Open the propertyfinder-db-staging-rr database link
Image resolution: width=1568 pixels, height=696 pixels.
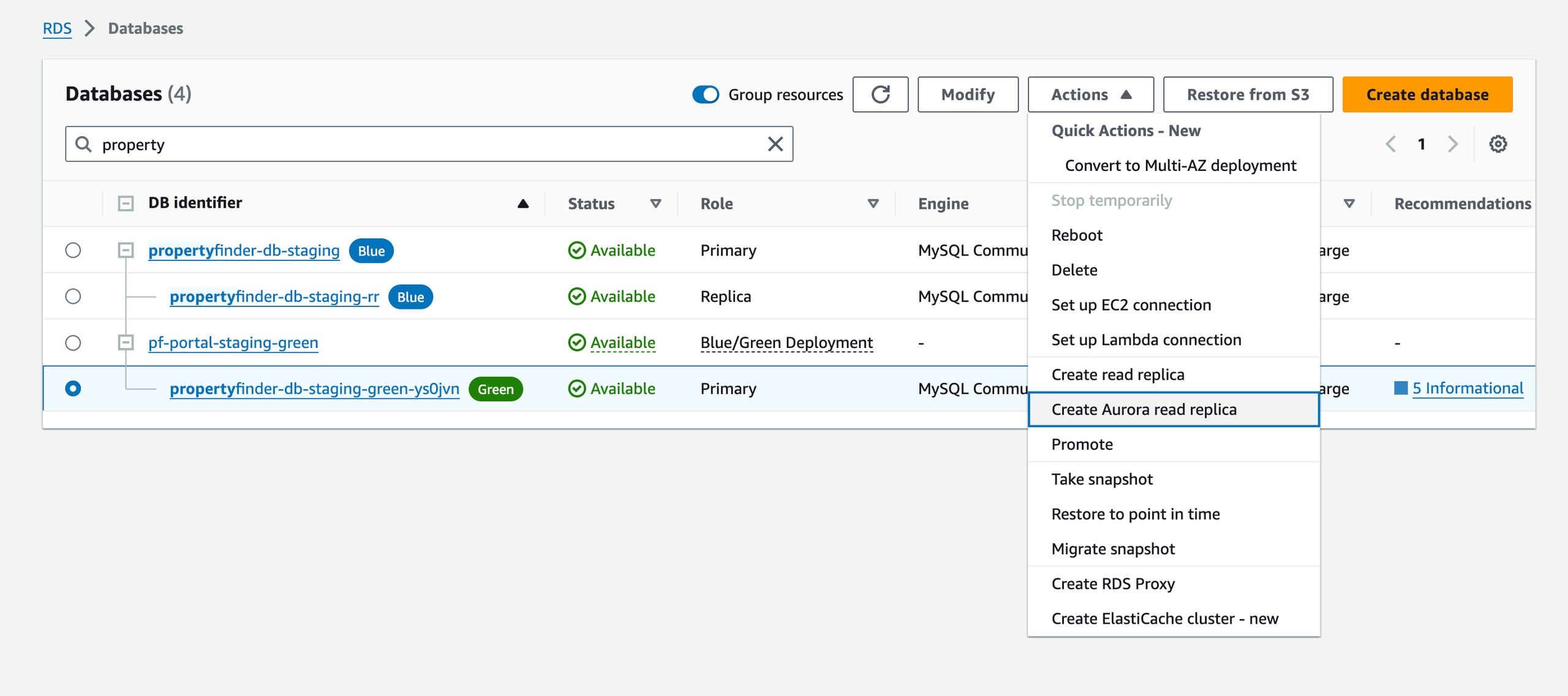coord(274,297)
